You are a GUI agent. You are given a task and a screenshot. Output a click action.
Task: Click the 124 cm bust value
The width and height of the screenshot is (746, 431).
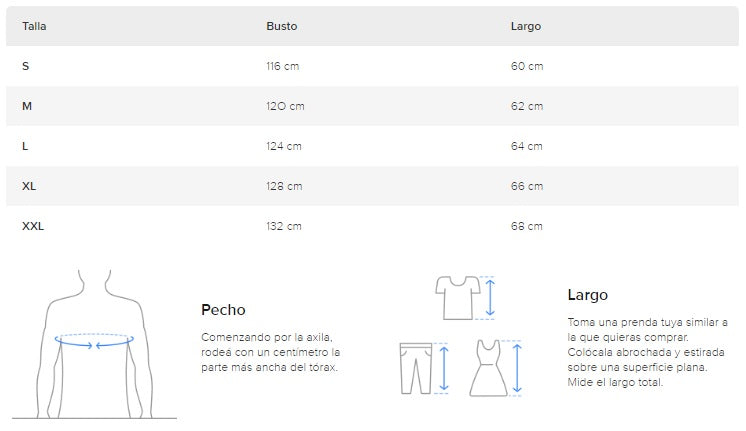pyautogui.click(x=284, y=146)
